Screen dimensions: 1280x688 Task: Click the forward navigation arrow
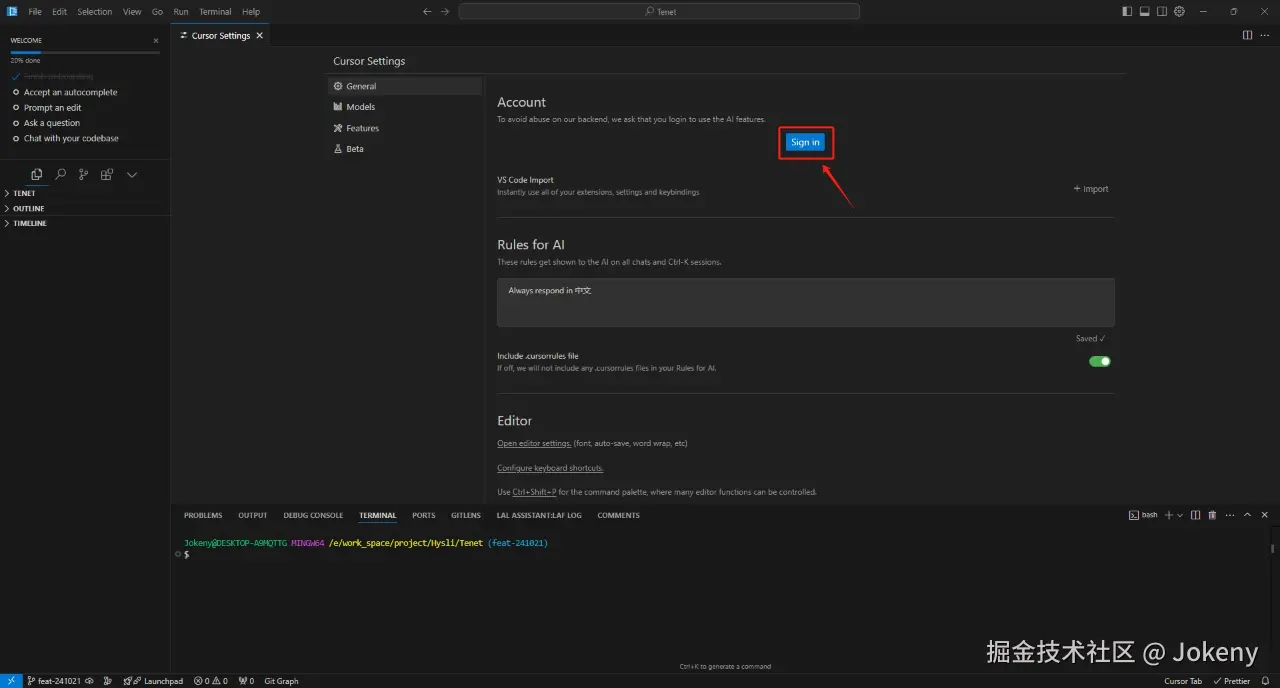point(445,12)
